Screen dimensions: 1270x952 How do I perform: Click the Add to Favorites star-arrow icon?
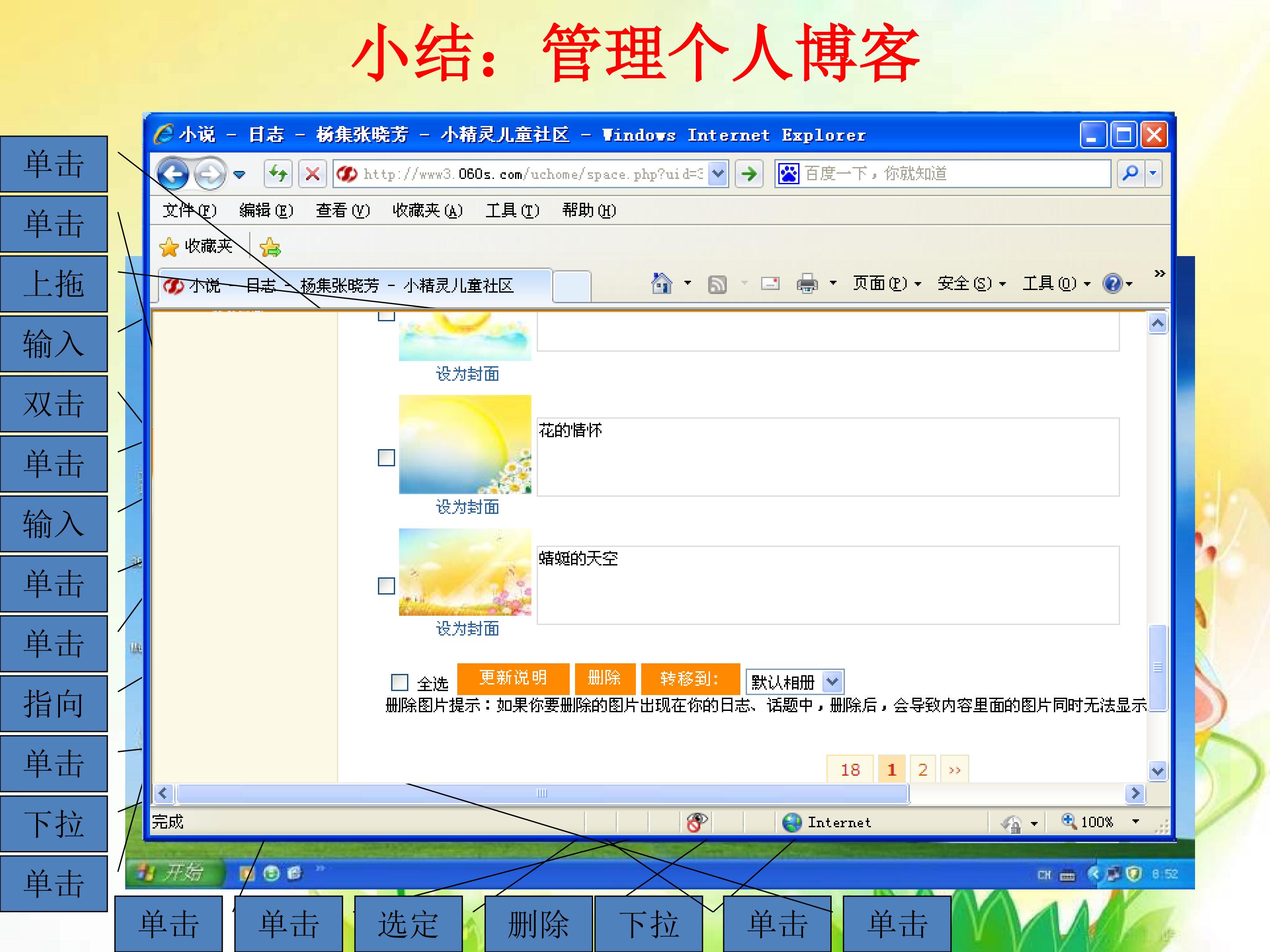[x=270, y=247]
